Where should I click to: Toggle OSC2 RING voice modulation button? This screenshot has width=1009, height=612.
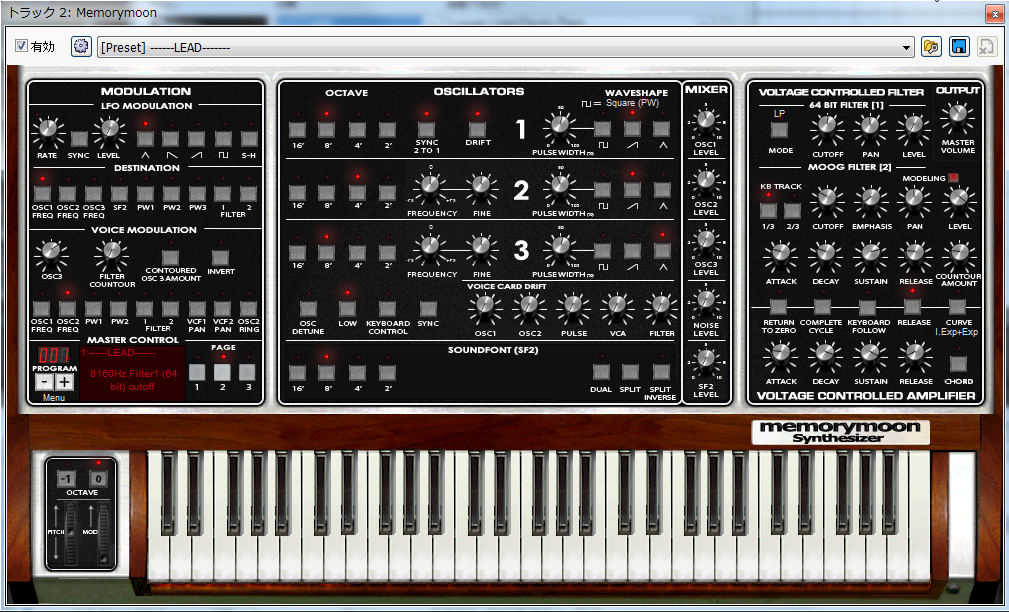pyautogui.click(x=248, y=308)
